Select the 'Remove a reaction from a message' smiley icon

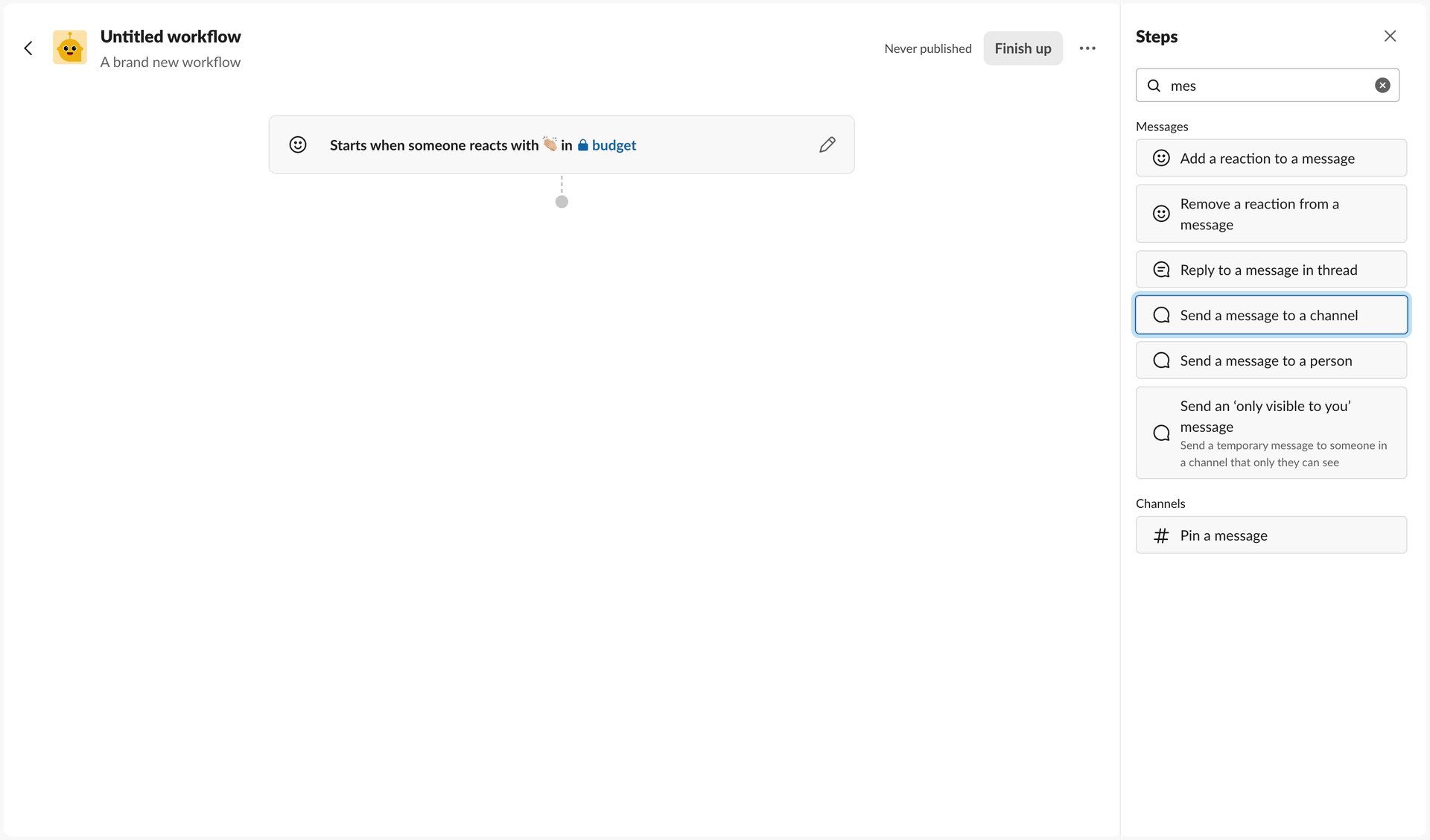click(x=1161, y=214)
